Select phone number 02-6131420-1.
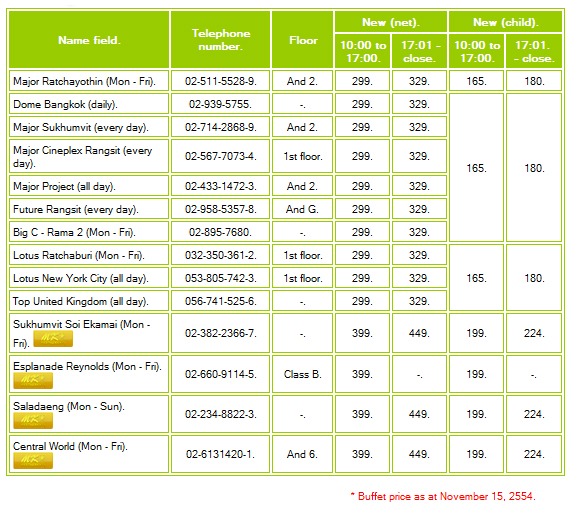Viewport: 573px width, 519px height. coord(221,454)
